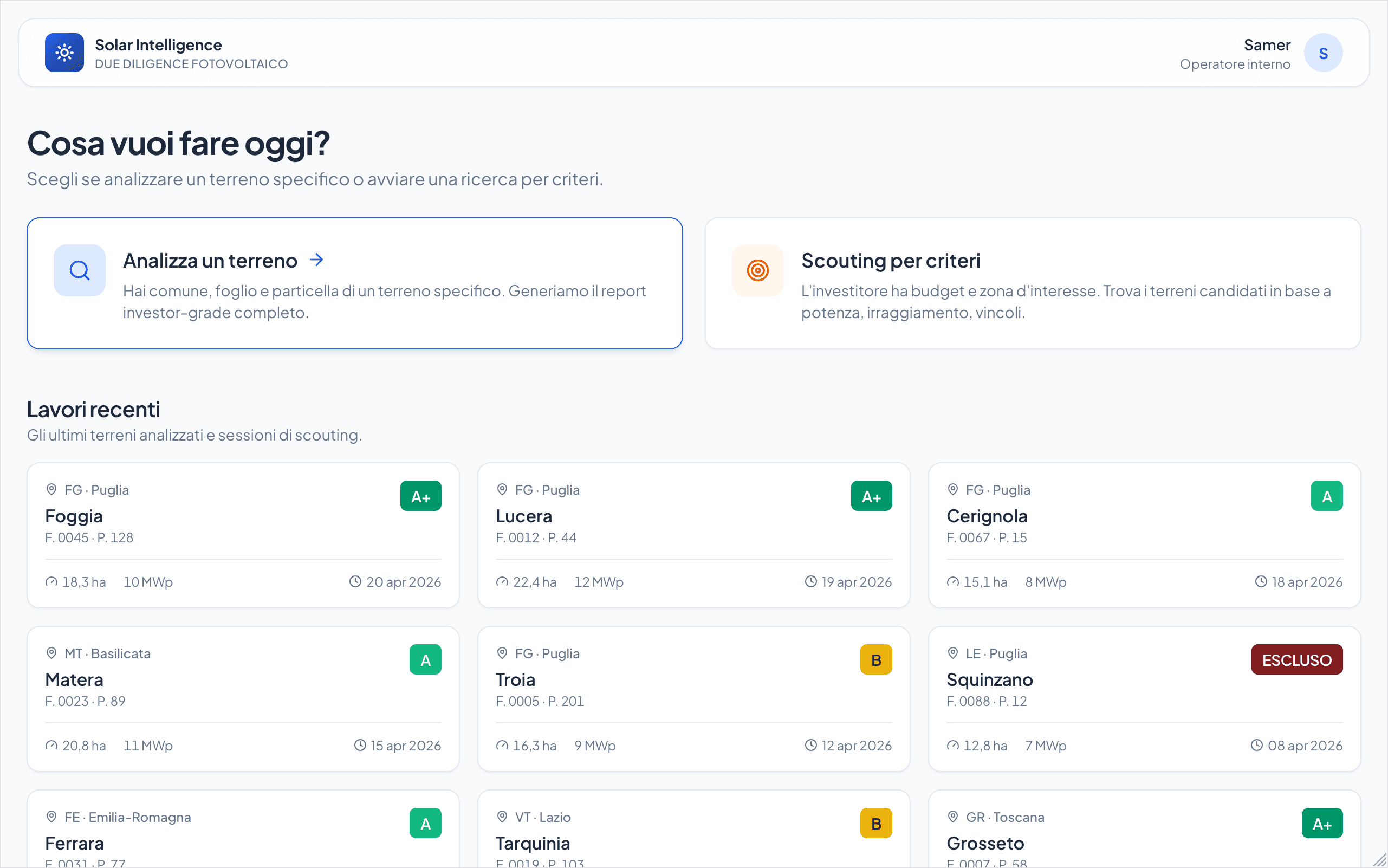Click the magnifier icon in Analizza un terreno
This screenshot has height=868, width=1388.
point(79,270)
